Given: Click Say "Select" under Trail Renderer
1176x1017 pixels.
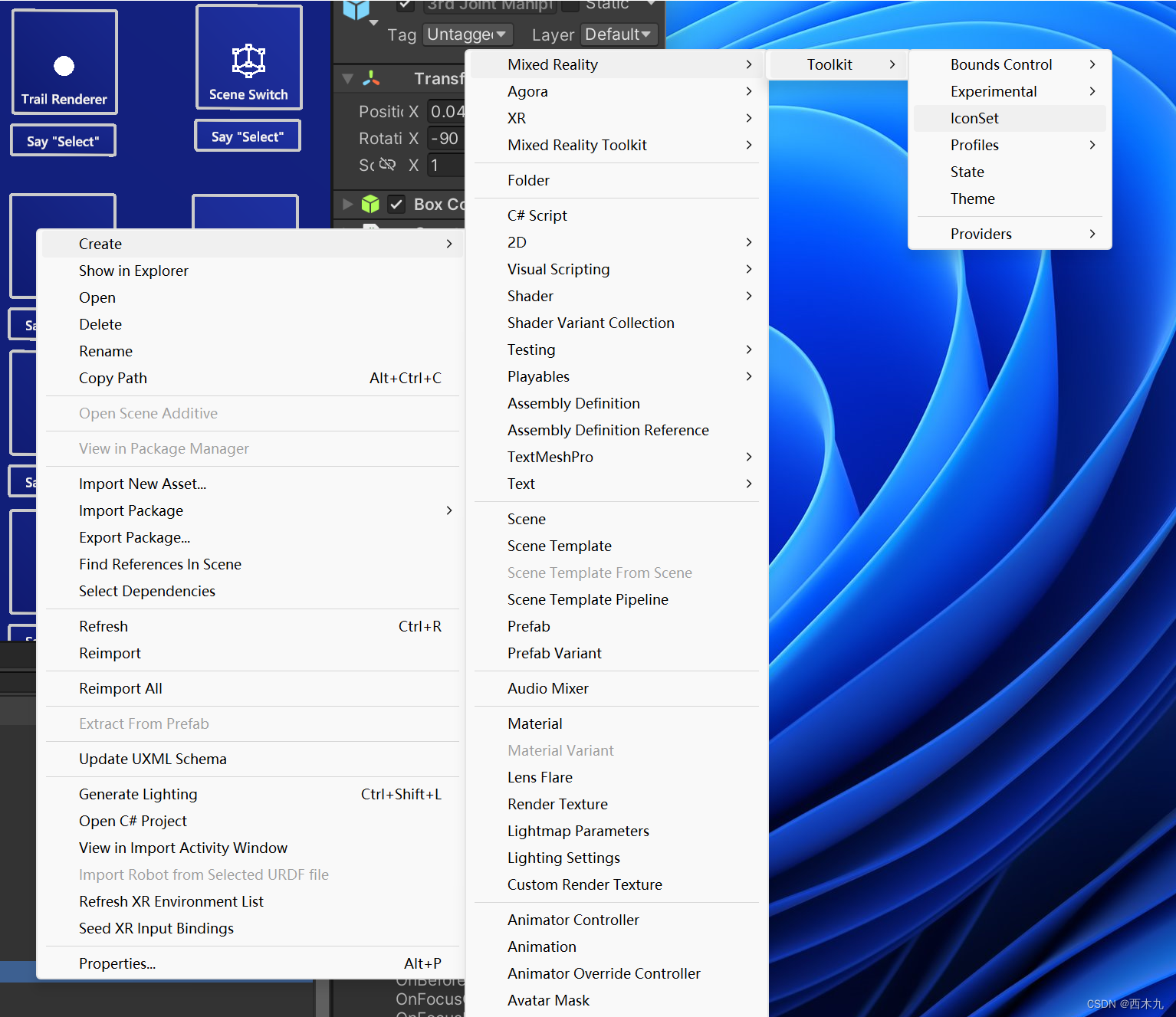Looking at the screenshot, I should [x=63, y=141].
